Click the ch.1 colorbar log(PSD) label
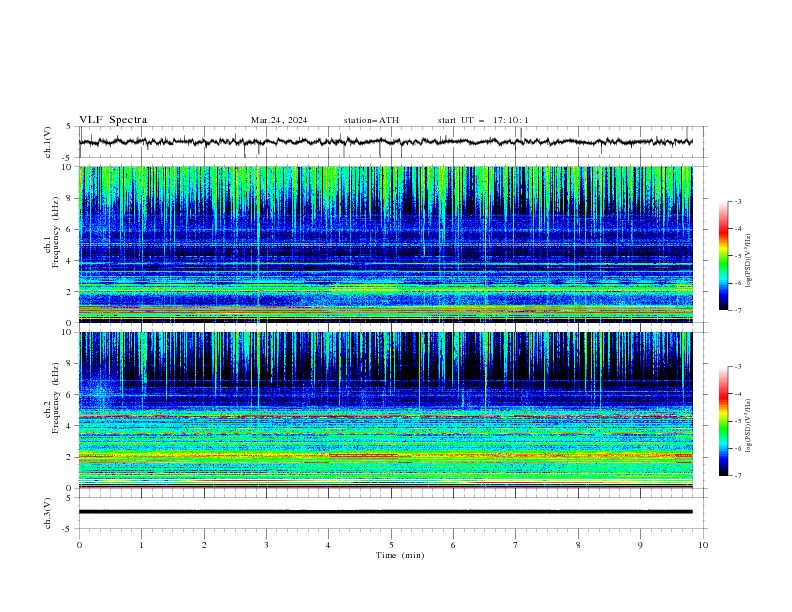The width and height of the screenshot is (792, 612). 748,260
